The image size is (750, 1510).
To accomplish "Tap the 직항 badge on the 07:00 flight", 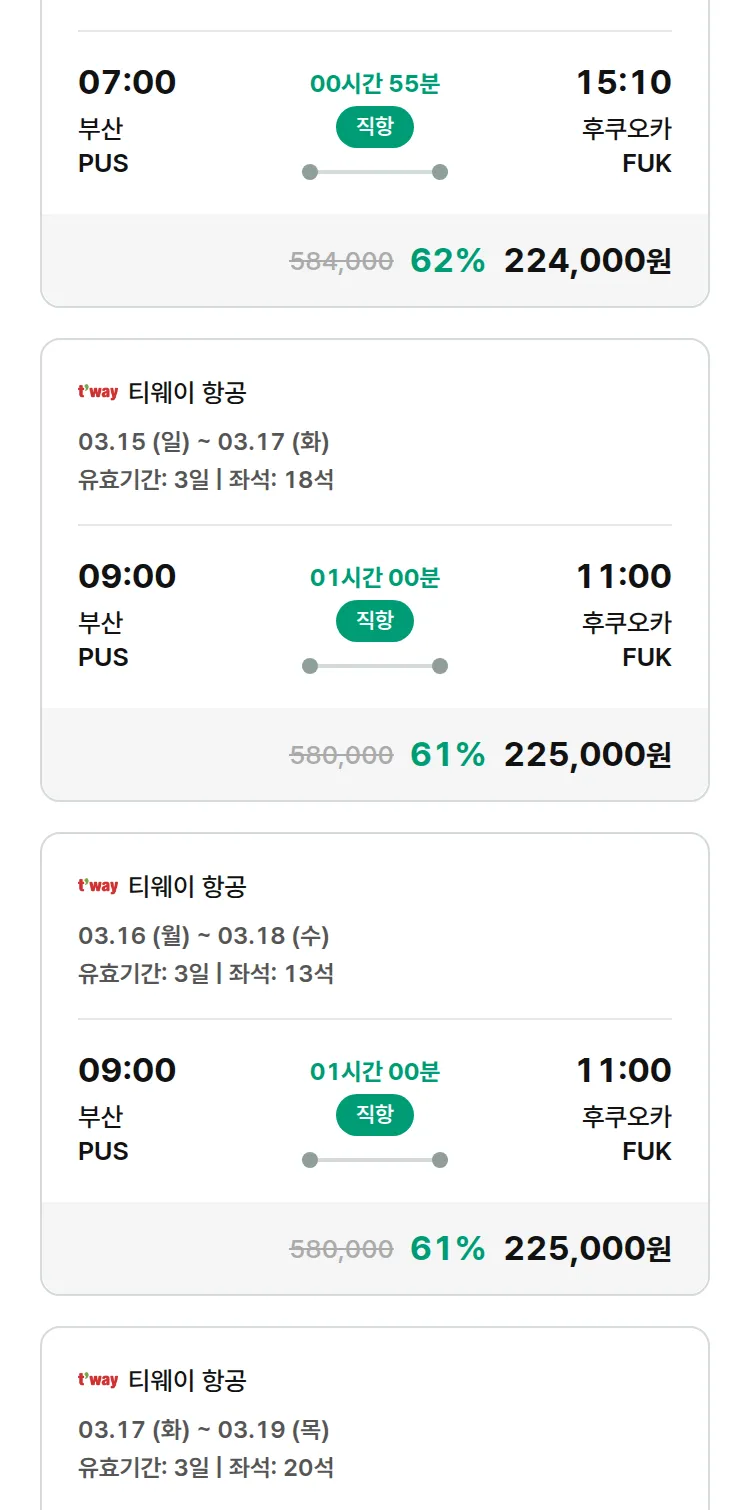I will tap(374, 127).
